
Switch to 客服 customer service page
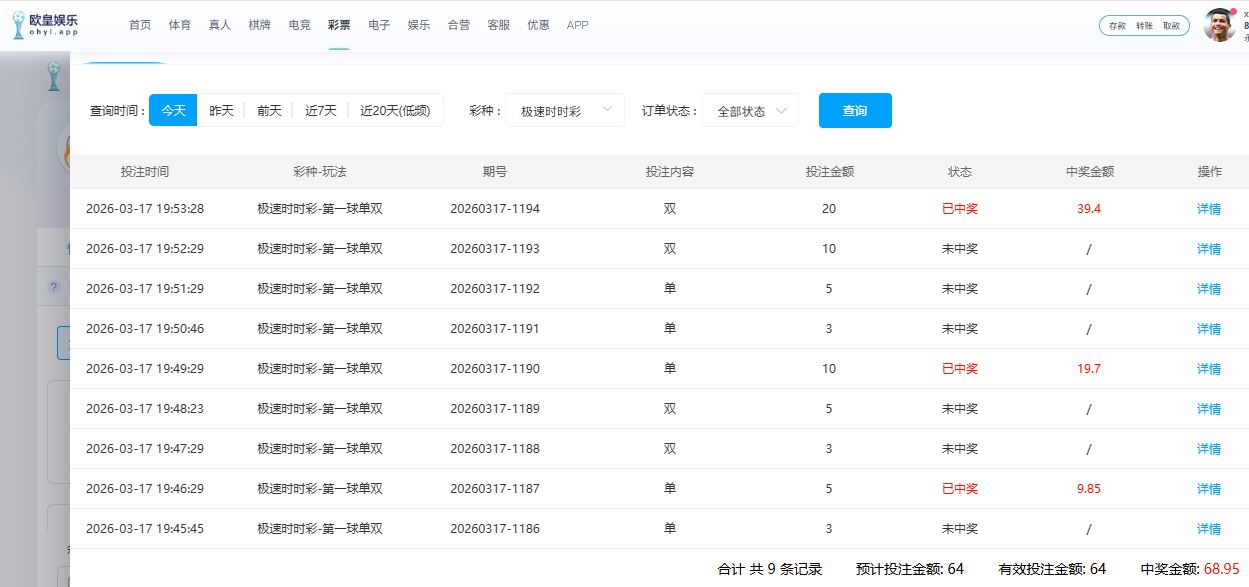(x=498, y=25)
